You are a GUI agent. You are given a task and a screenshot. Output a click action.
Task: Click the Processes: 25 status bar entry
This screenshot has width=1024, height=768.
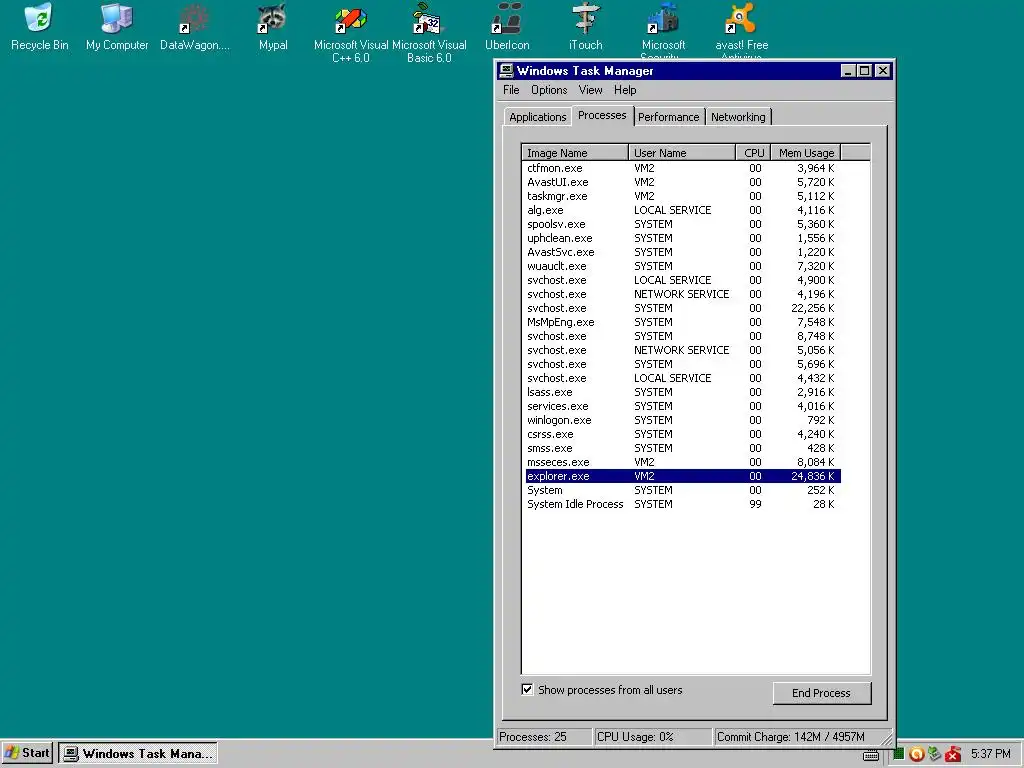tap(544, 737)
